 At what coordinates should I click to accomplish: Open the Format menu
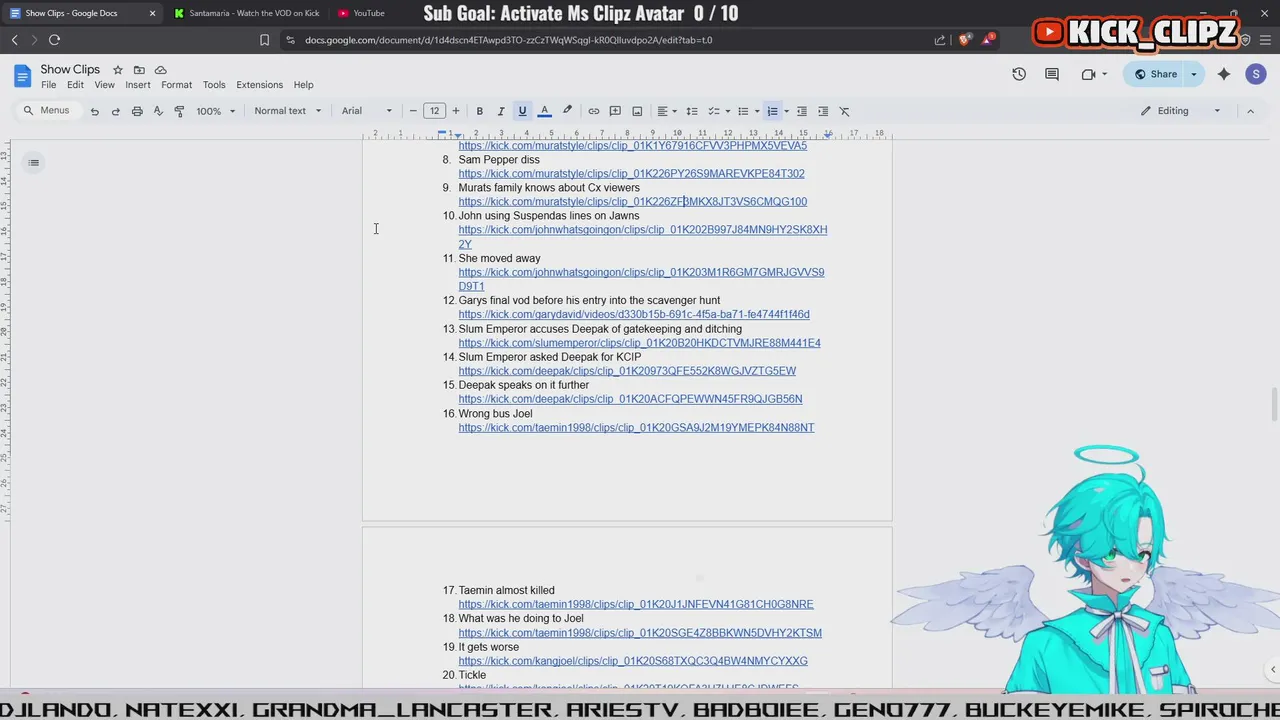tap(176, 85)
